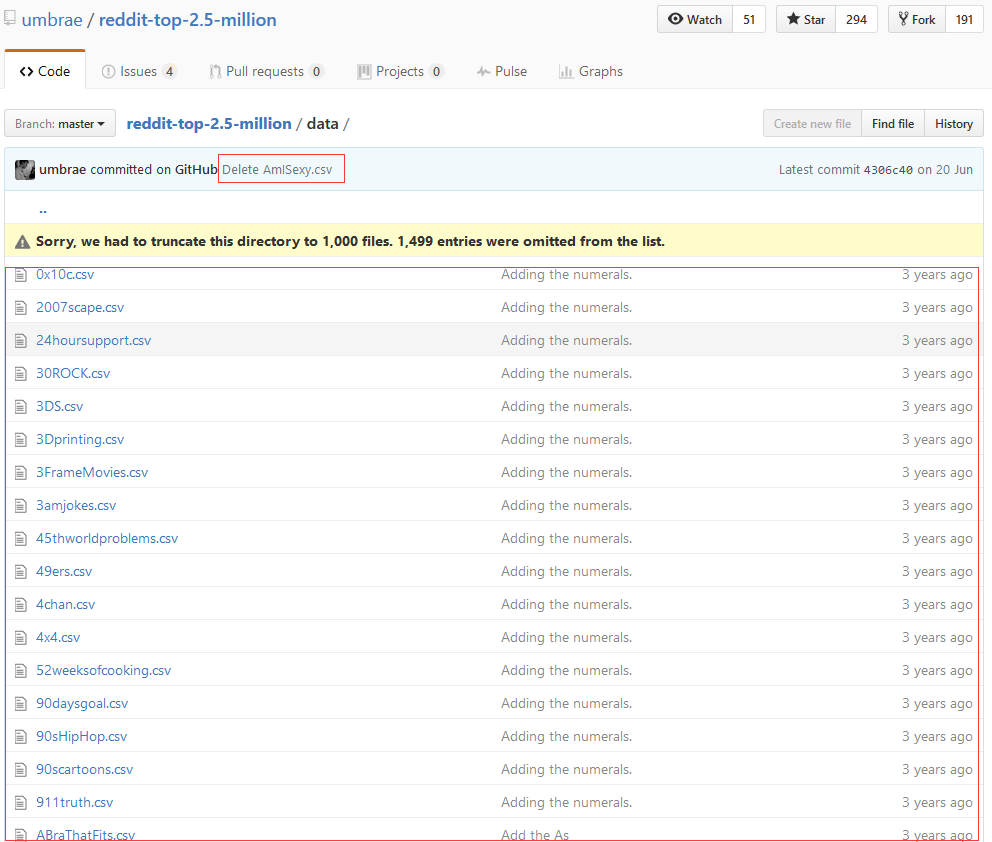Click the file icon beside 30ROCK.csv

[21, 374]
